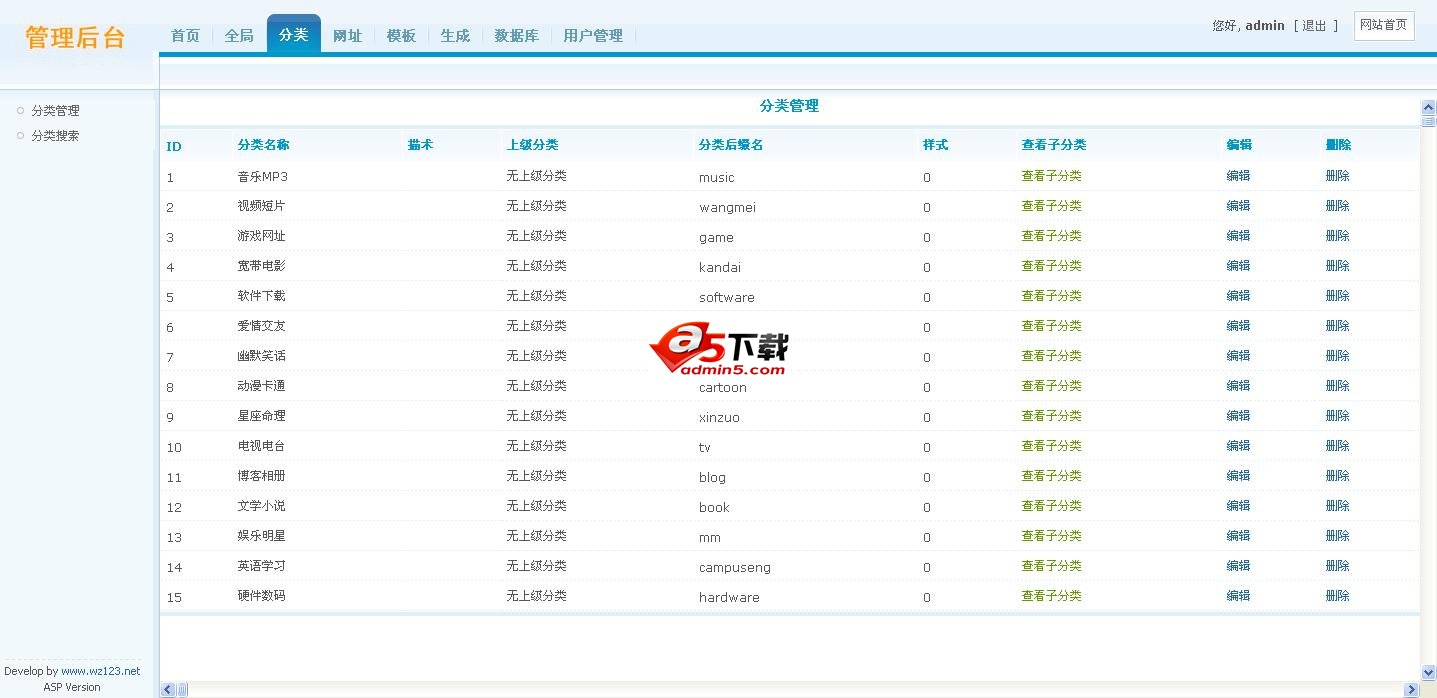Viewport: 1437px width, 698px height.
Task: Click the horizontal scrollbar right arrow
Action: tap(1411, 690)
